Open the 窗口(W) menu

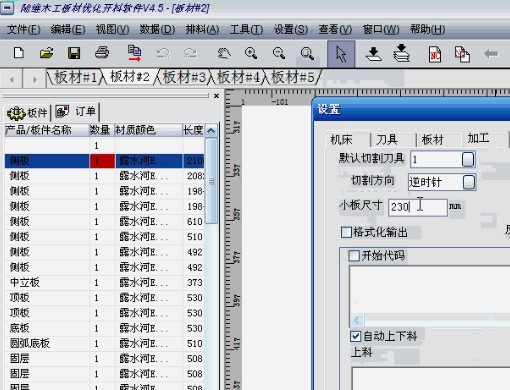tap(381, 30)
